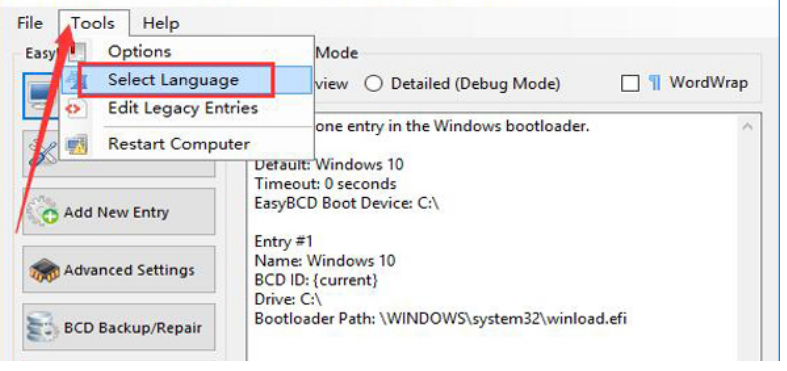
Task: Open the File menu
Action: 30,23
